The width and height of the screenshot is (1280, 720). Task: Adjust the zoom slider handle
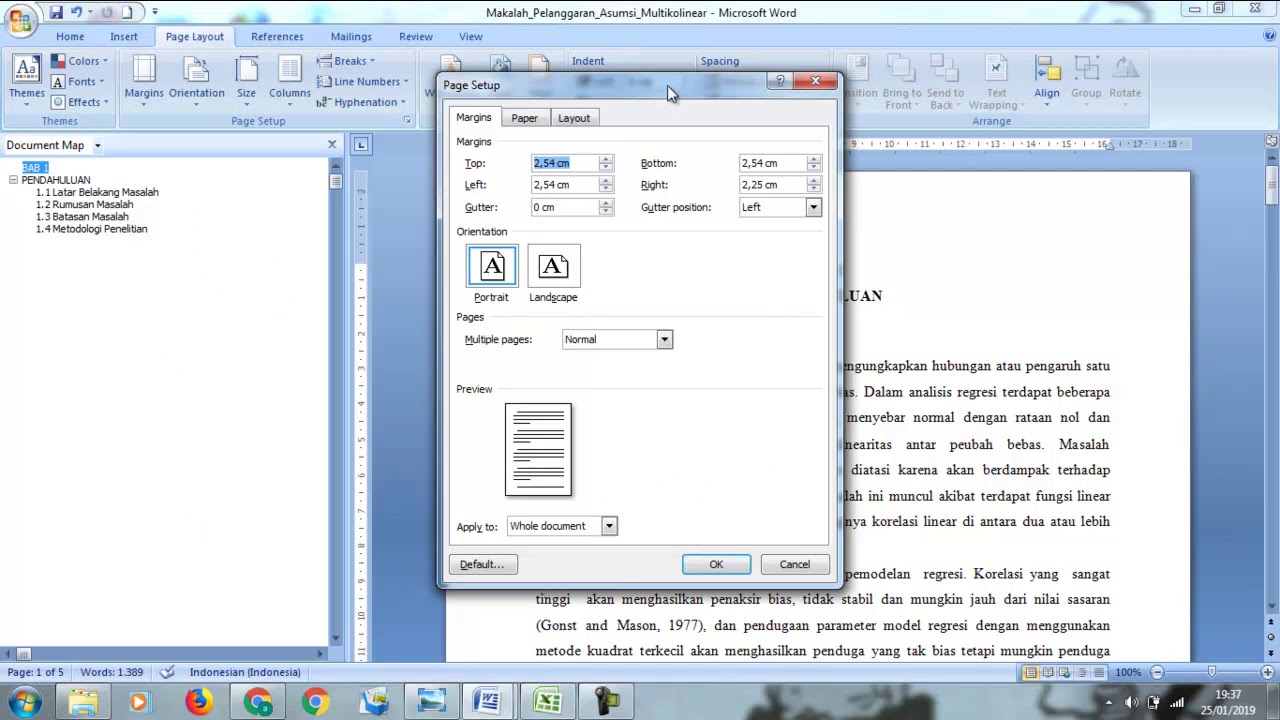point(1212,672)
